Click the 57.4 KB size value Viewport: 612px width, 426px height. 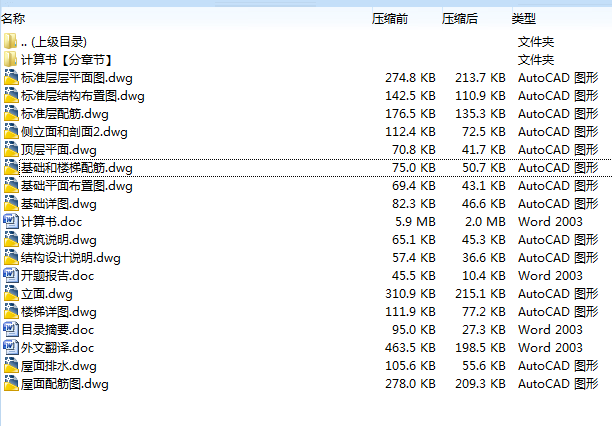[x=414, y=257]
